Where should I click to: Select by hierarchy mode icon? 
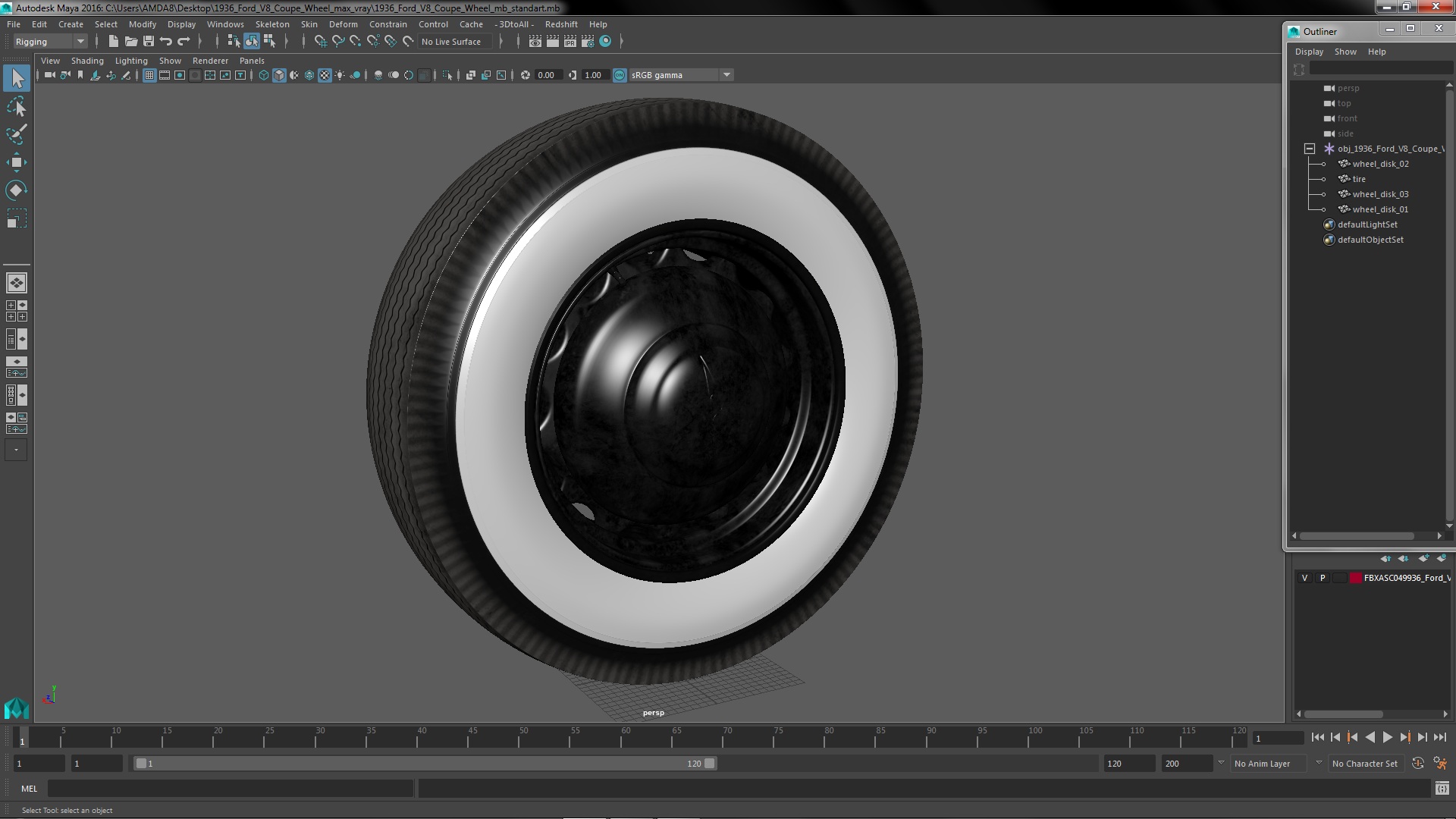coord(234,42)
